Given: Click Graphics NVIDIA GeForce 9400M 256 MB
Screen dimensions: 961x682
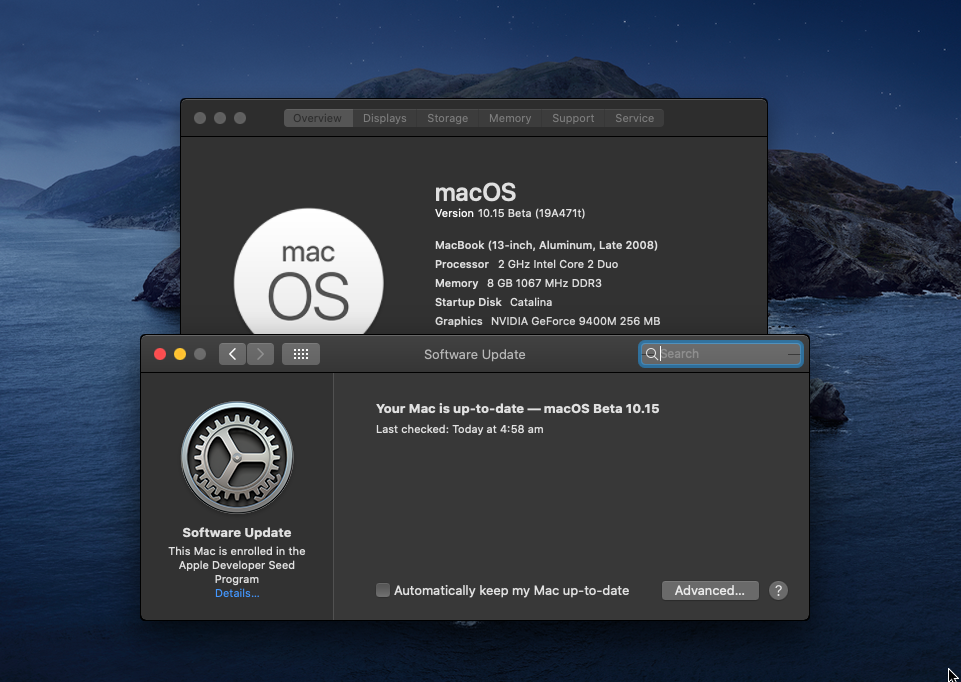Looking at the screenshot, I should (x=547, y=321).
